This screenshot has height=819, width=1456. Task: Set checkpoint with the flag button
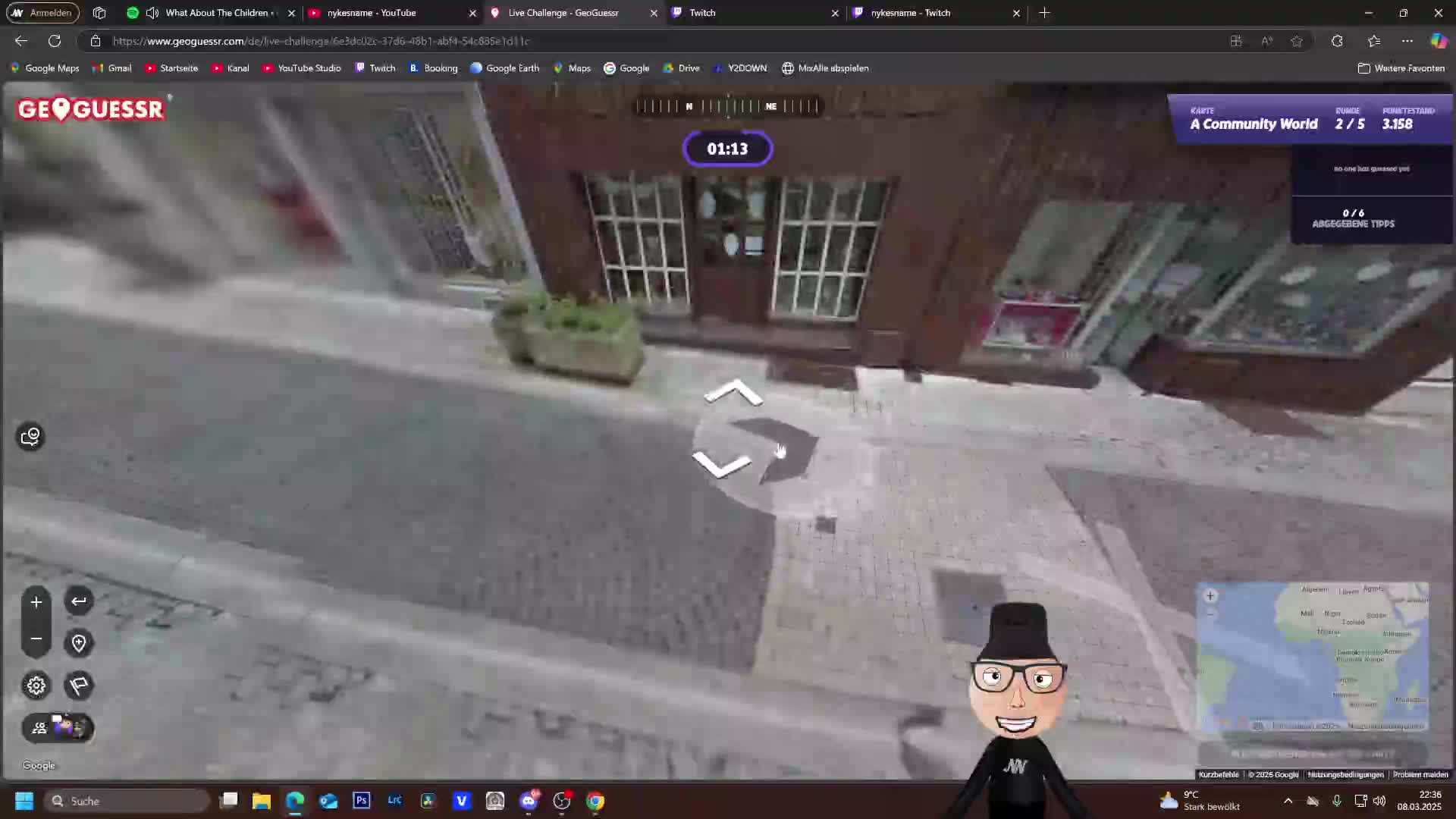(79, 686)
